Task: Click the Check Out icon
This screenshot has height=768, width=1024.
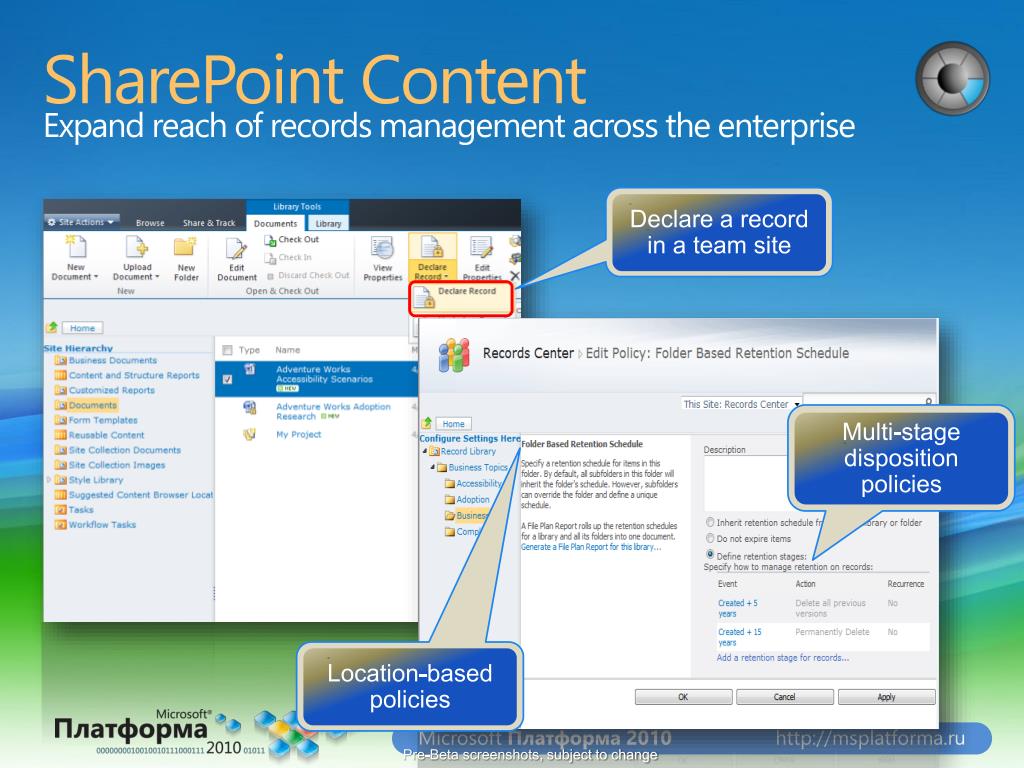Action: [x=270, y=240]
